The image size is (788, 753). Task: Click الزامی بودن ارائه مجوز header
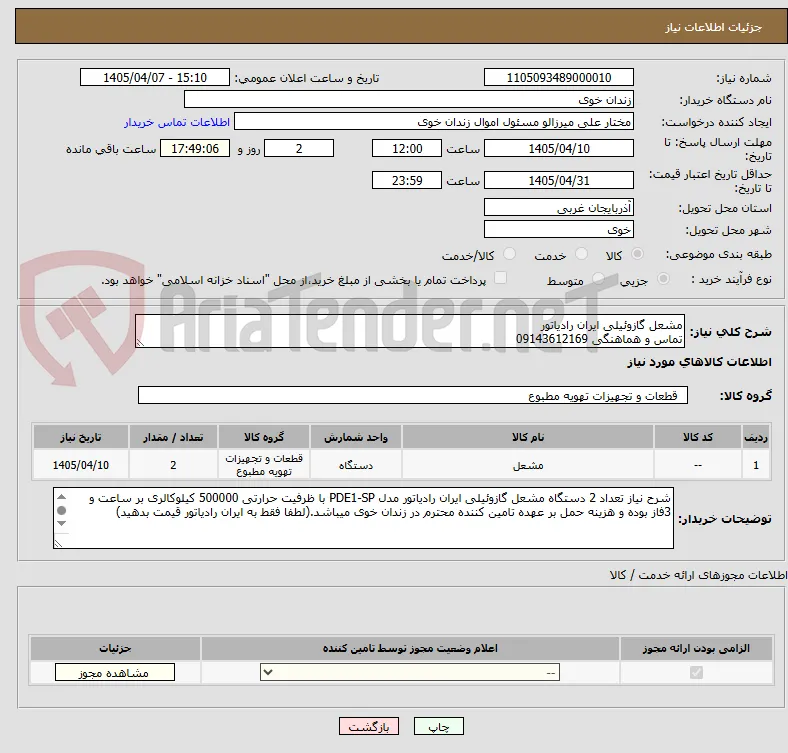pos(696,648)
